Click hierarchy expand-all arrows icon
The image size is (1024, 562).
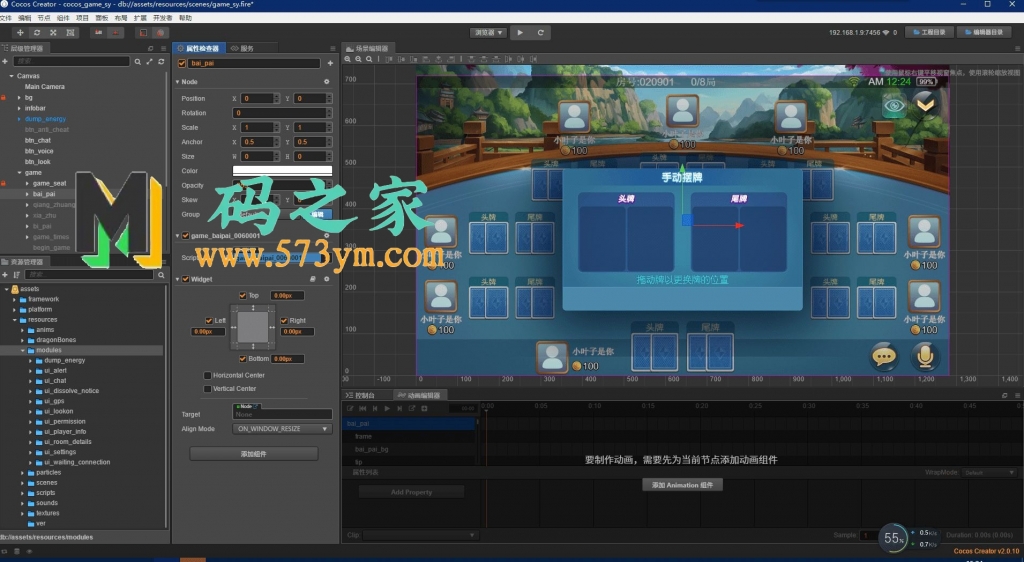[x=149, y=61]
